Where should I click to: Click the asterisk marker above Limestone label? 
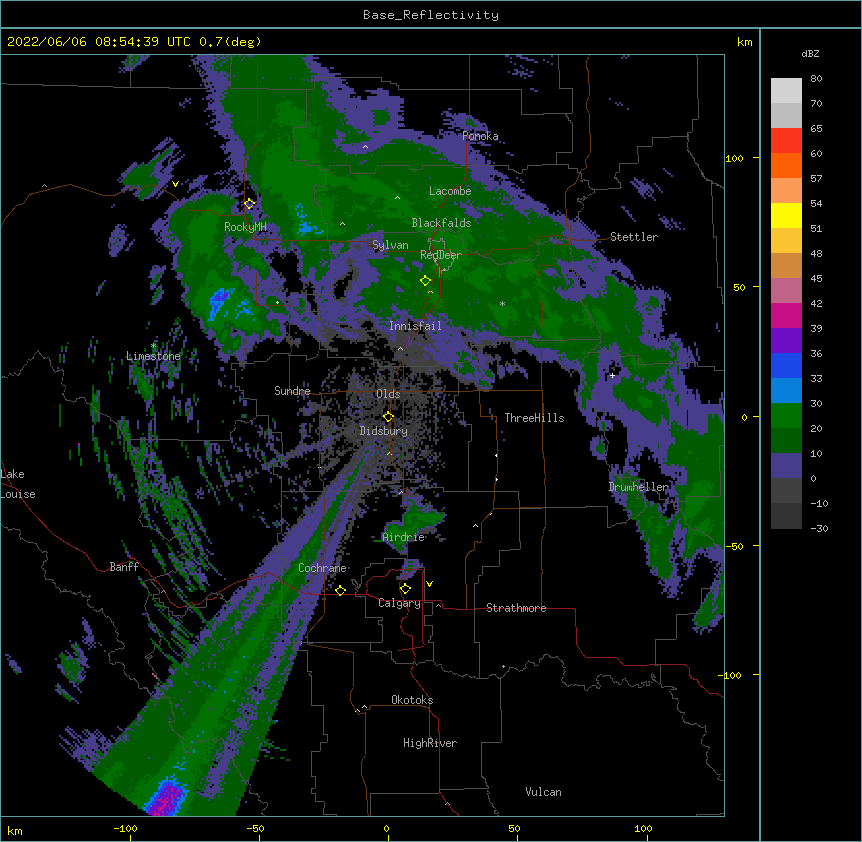[153, 346]
